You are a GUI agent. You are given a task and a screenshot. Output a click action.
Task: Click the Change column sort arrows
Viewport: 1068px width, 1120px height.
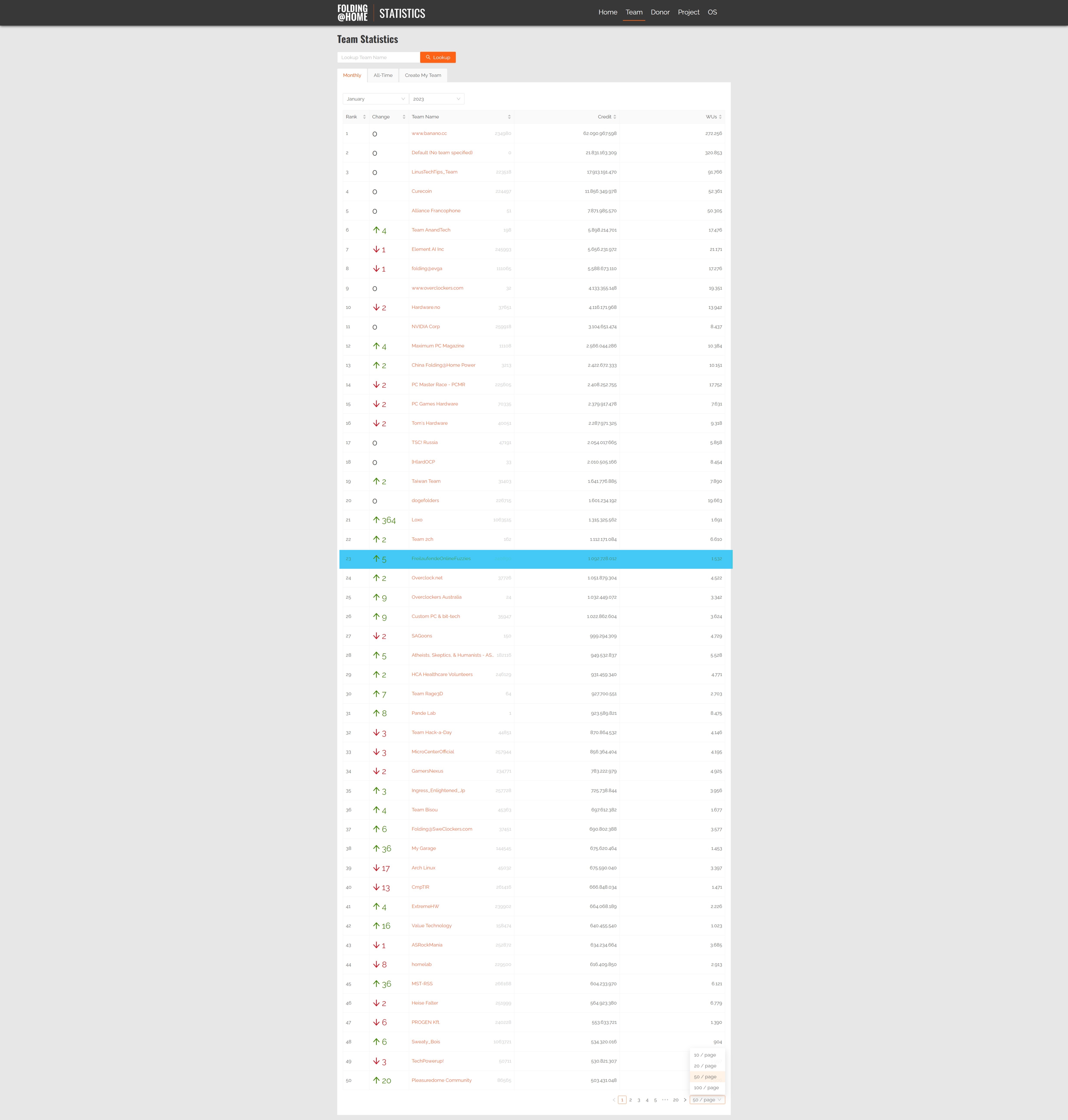coord(404,117)
